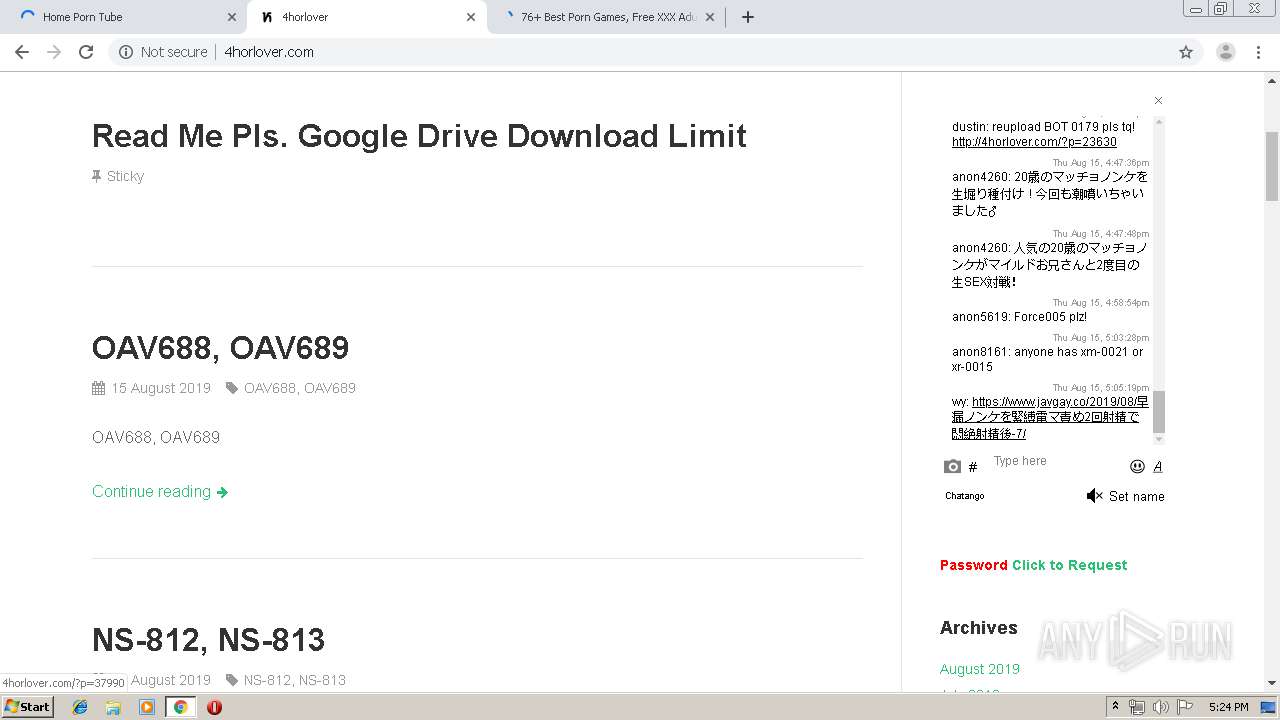Click the page vertical scrollbar thumb
The width and height of the screenshot is (1280, 720).
1272,166
